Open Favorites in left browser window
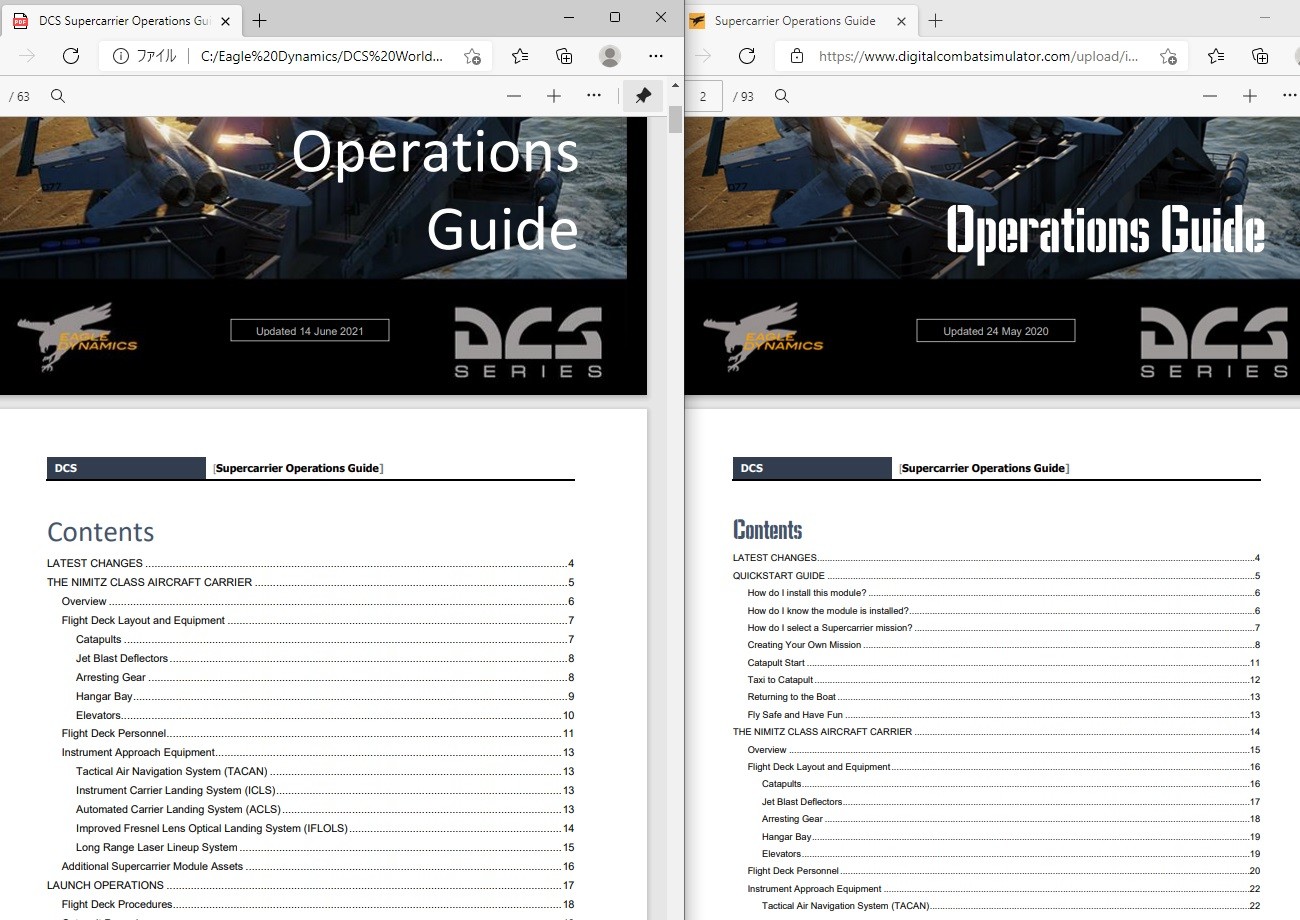Viewport: 1300px width, 920px height. coord(520,56)
